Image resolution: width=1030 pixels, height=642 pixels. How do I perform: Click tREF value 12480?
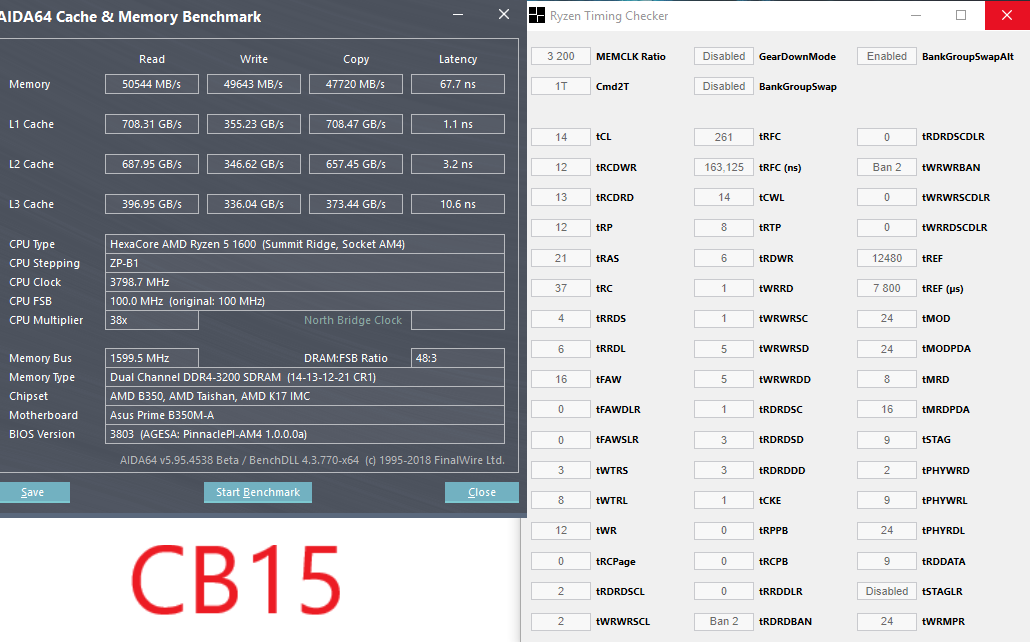pos(886,258)
